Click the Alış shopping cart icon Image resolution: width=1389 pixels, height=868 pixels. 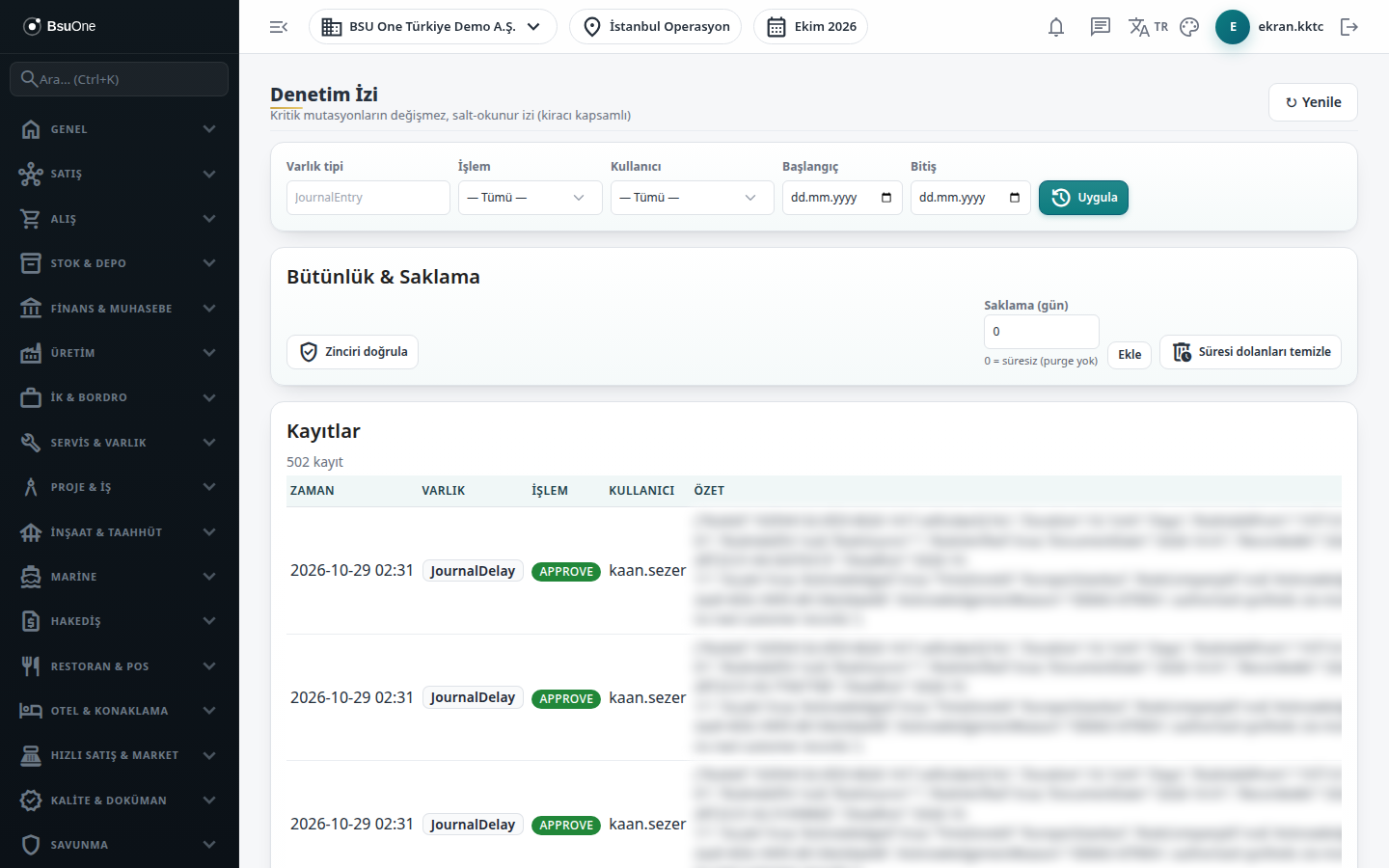[31, 219]
